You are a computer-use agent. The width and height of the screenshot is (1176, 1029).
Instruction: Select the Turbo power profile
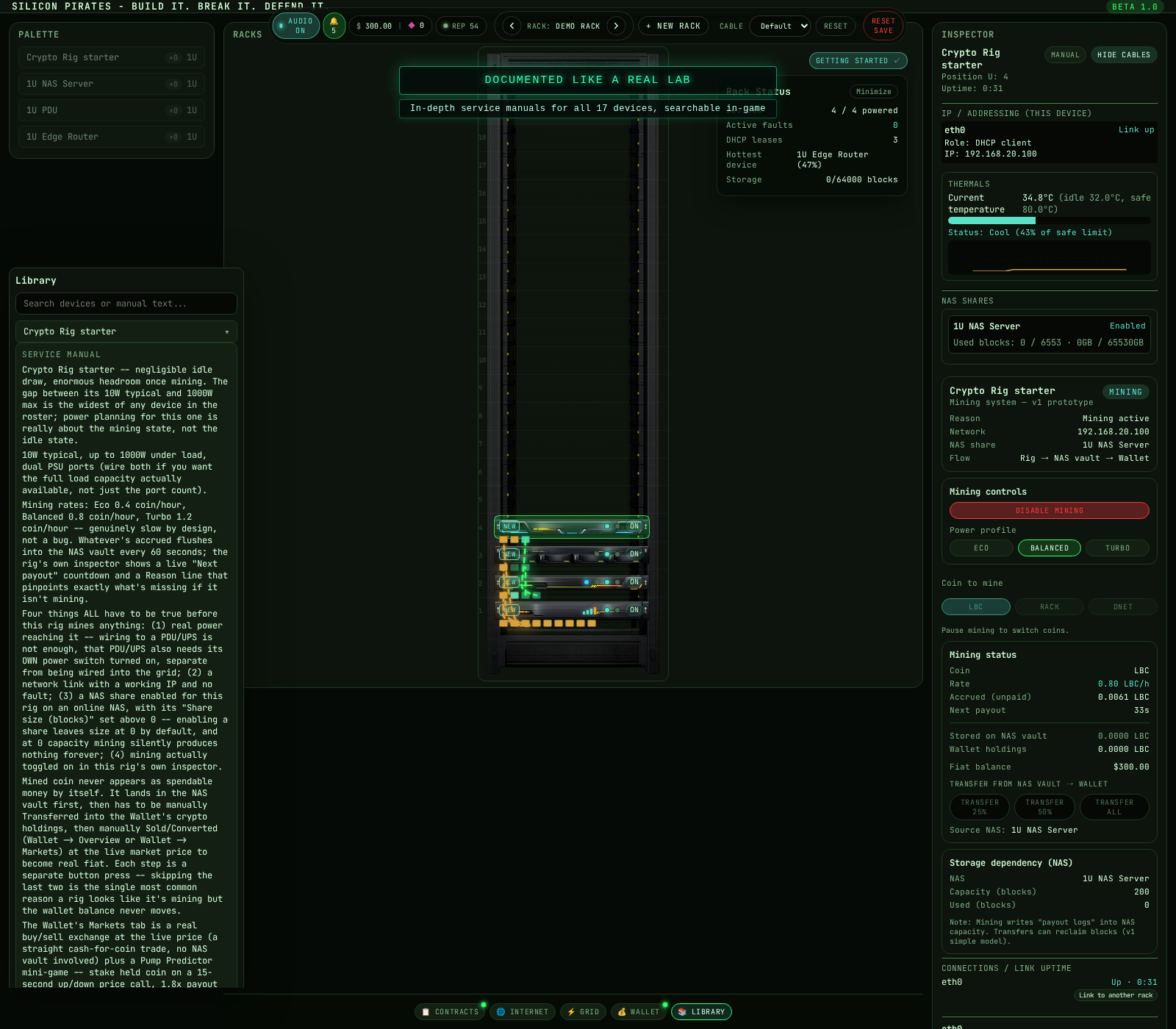coord(1117,548)
